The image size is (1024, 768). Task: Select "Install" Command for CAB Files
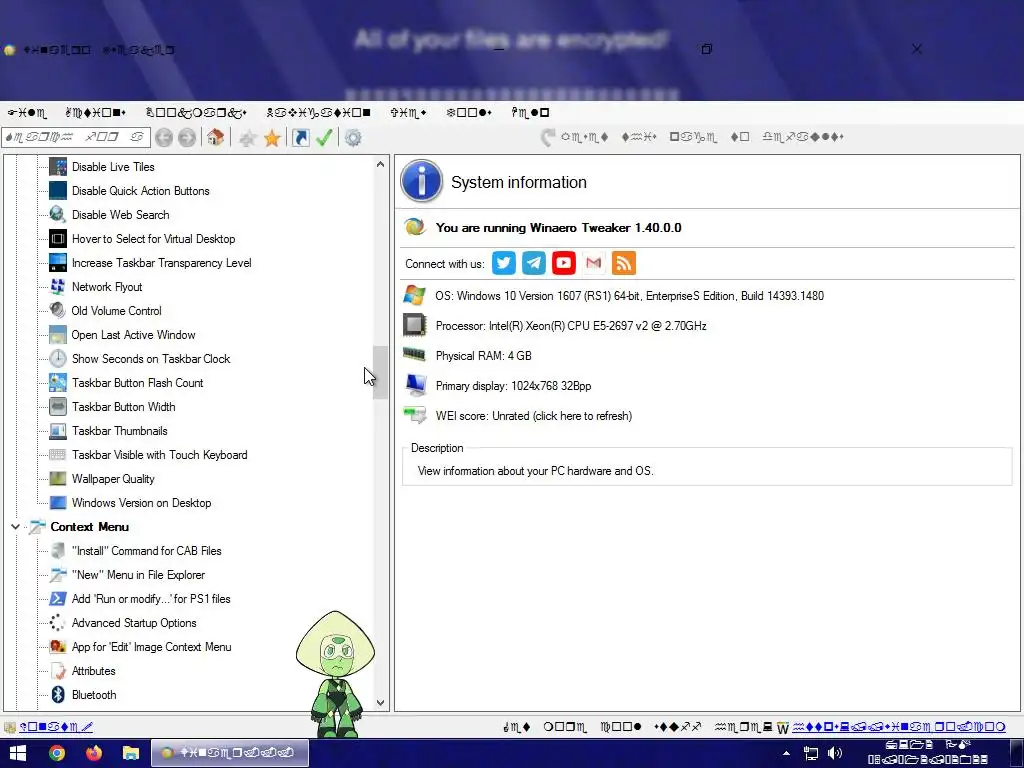(146, 551)
